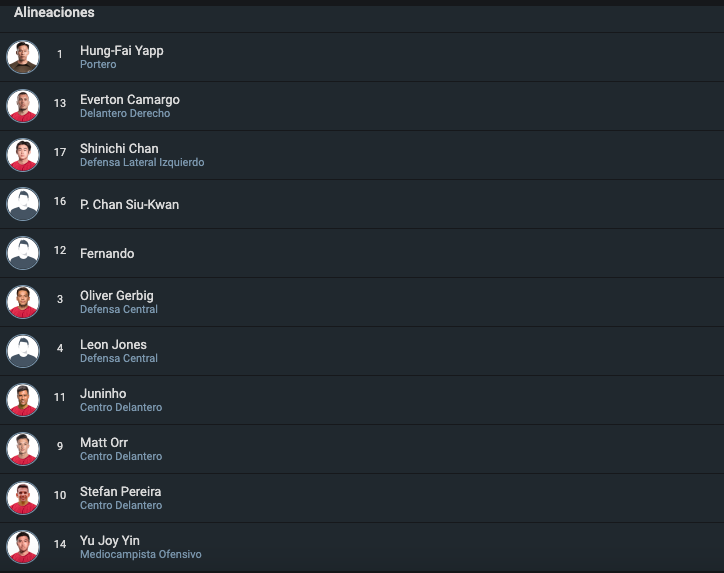The height and width of the screenshot is (573, 724).
Task: Open Oliver Gerbig's player photo
Action: [23, 302]
